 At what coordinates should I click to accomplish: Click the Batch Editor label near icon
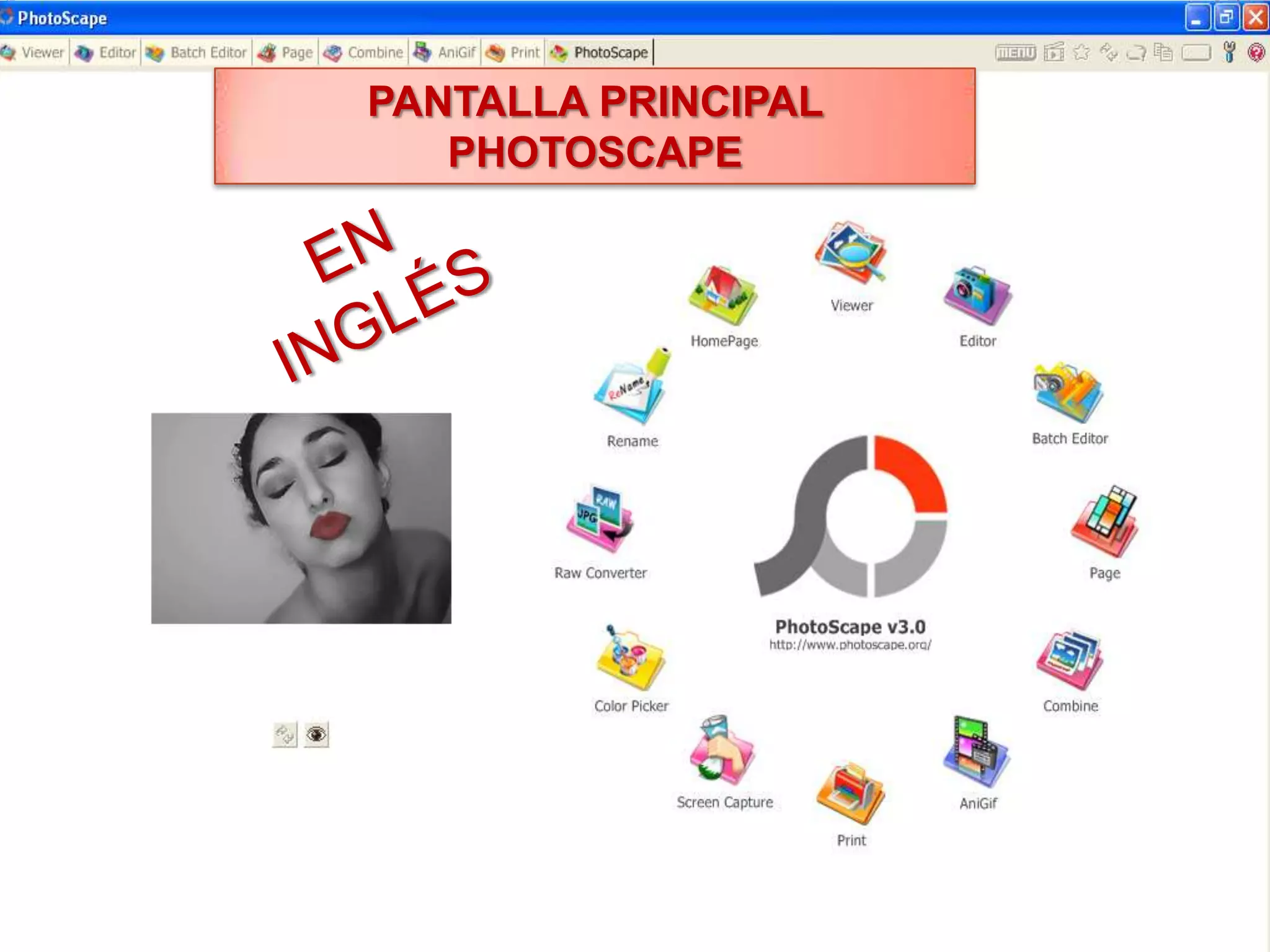coord(1070,439)
